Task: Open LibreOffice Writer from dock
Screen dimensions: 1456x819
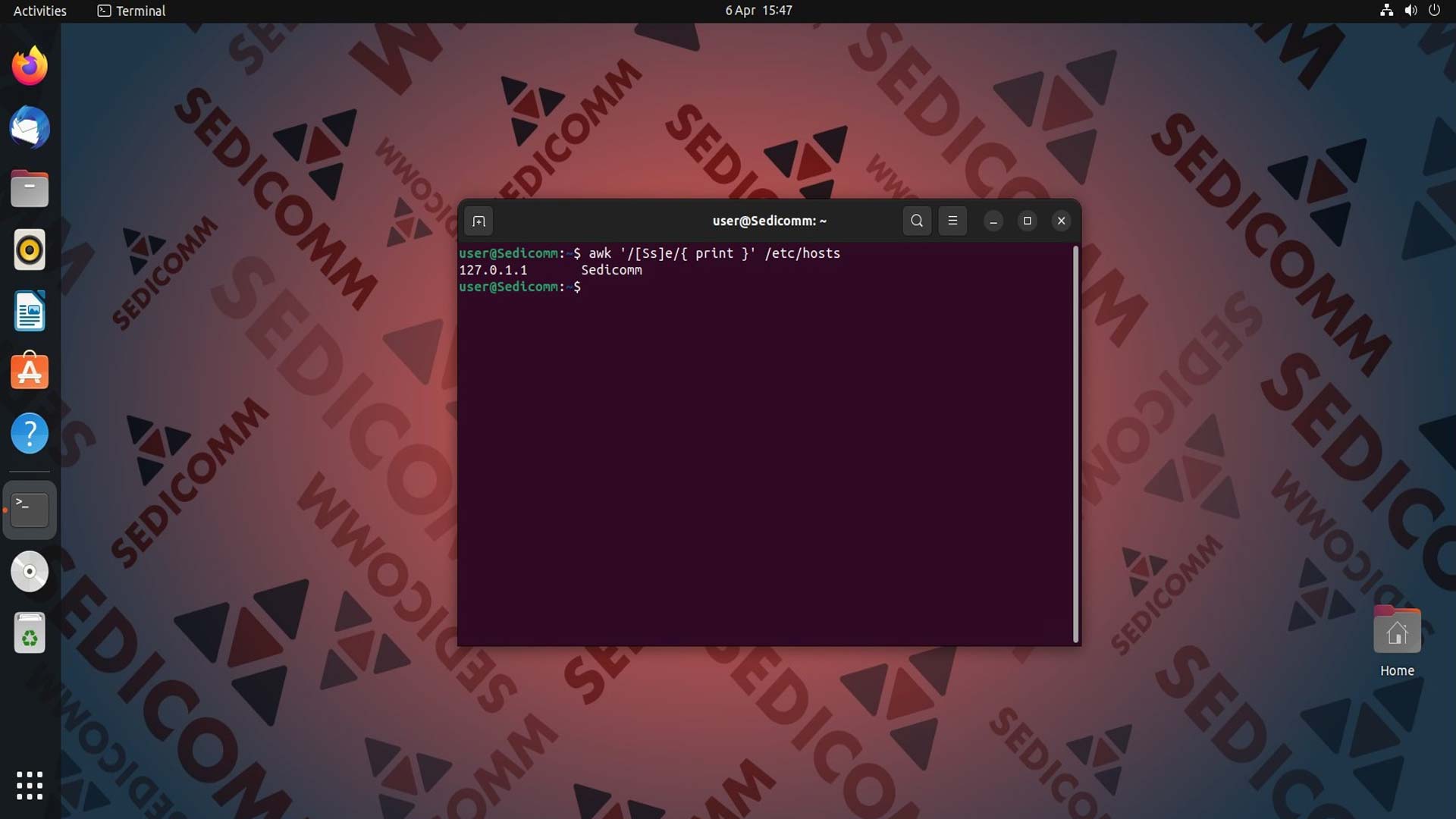Action: 30,311
